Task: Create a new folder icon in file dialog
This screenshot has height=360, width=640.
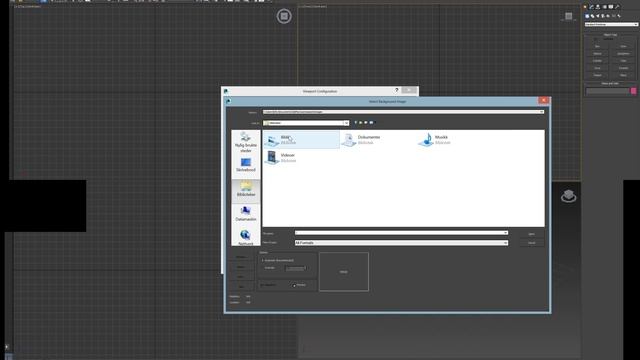Action: [366, 122]
